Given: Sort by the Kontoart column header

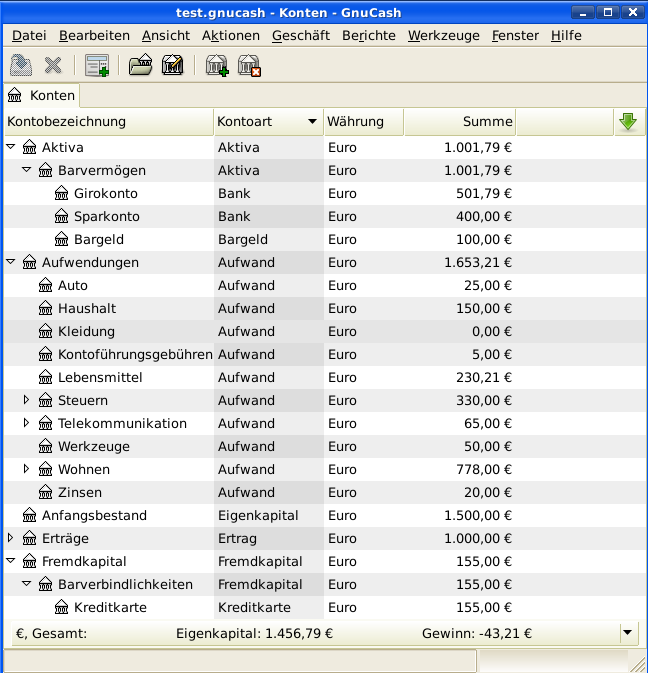Looking at the screenshot, I should pyautogui.click(x=267, y=122).
